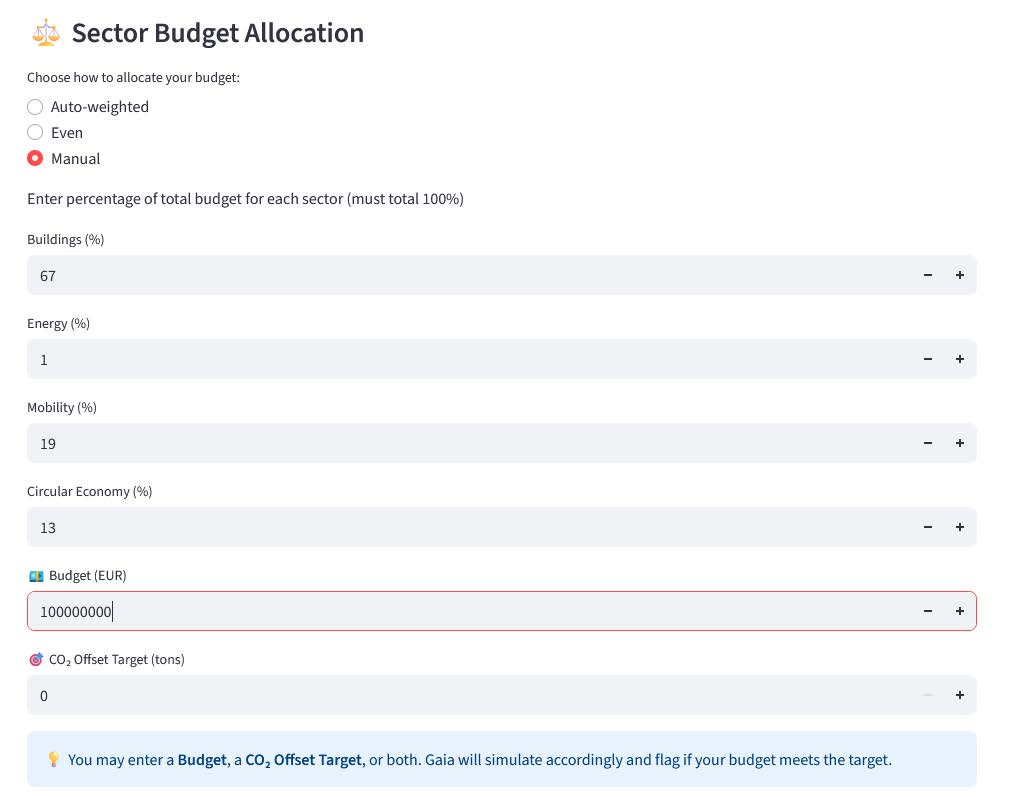Decrement the Energy percentage value
This screenshot has height=797, width=1020.
coord(928,359)
